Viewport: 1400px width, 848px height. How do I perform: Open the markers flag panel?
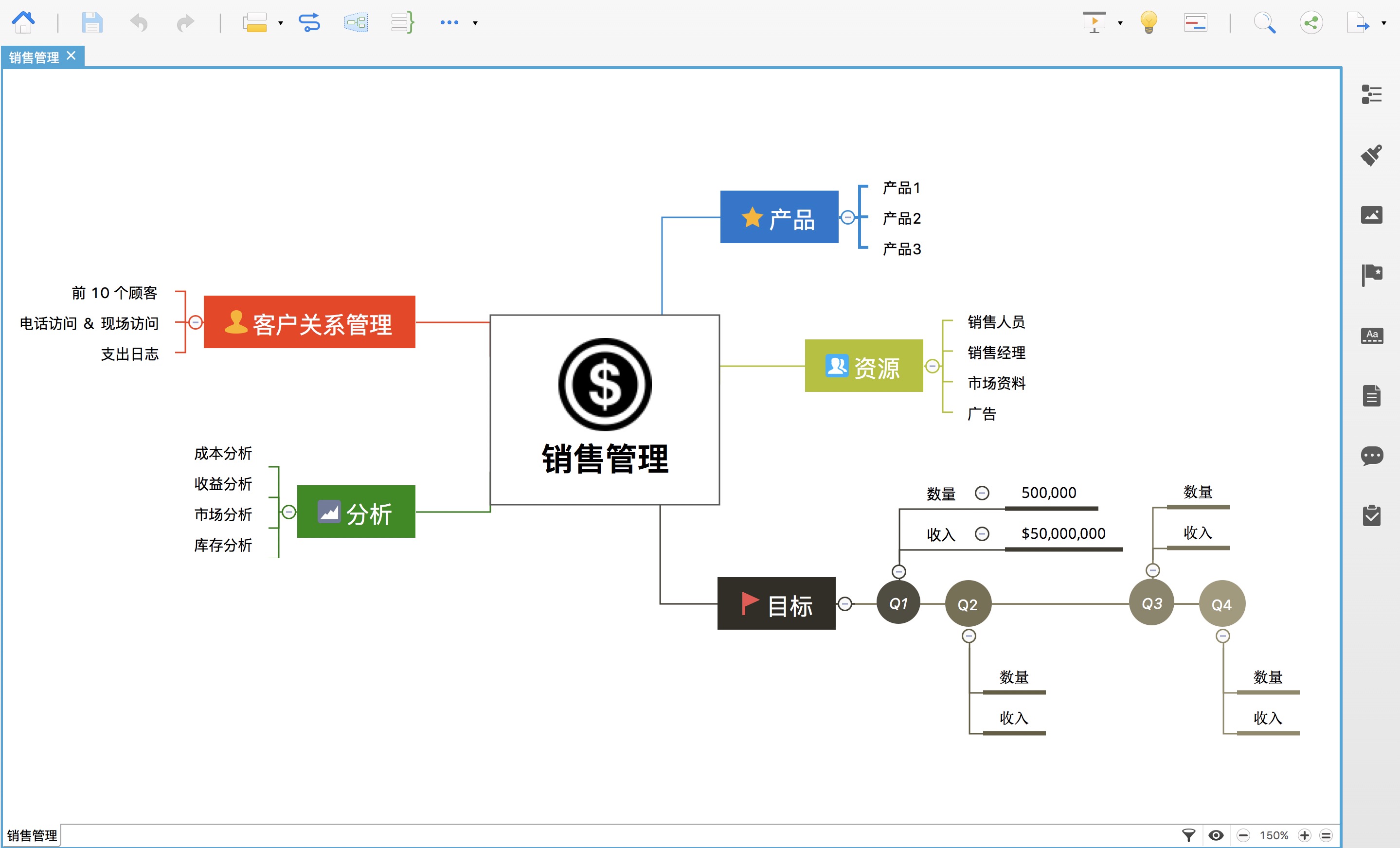(x=1372, y=275)
